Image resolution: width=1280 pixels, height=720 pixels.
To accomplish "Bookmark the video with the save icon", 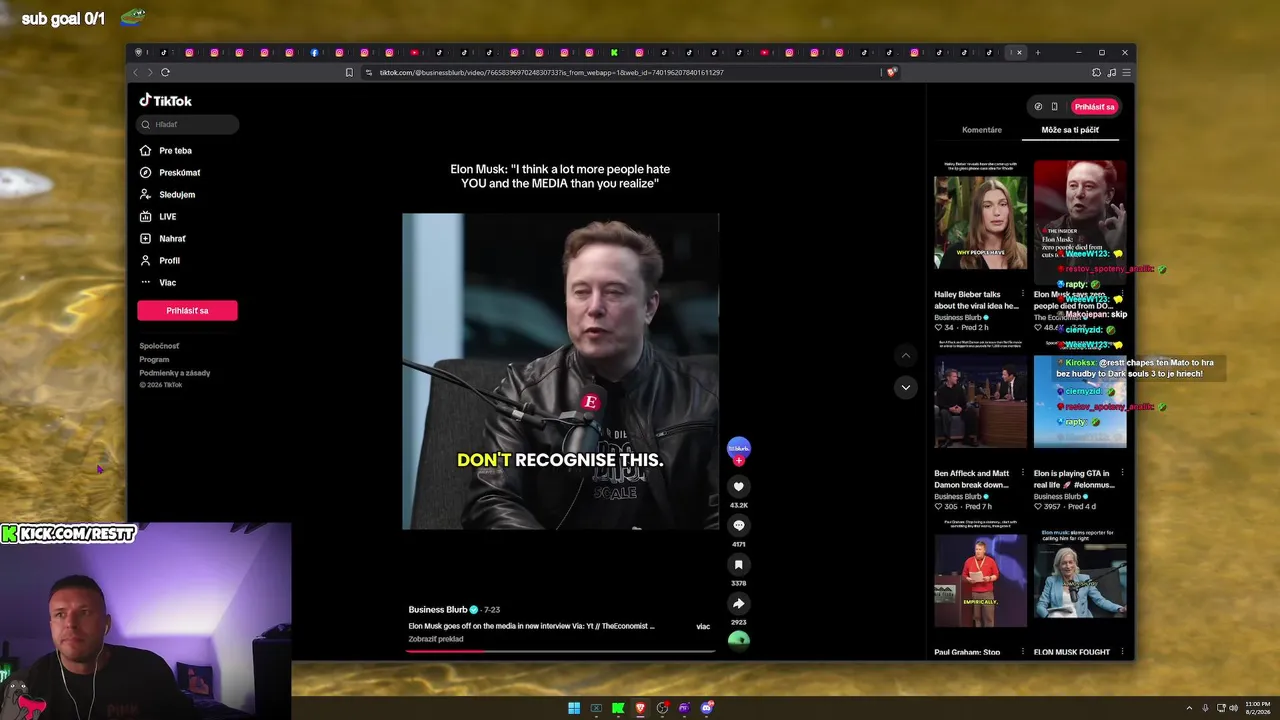I will point(739,564).
